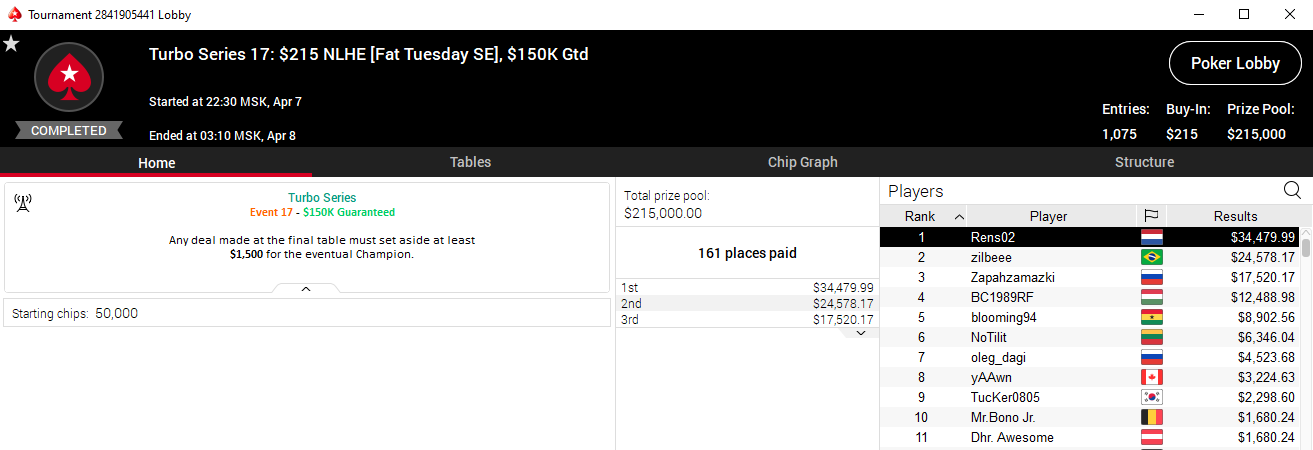
Task: Sort by the Player column header
Action: [1048, 216]
